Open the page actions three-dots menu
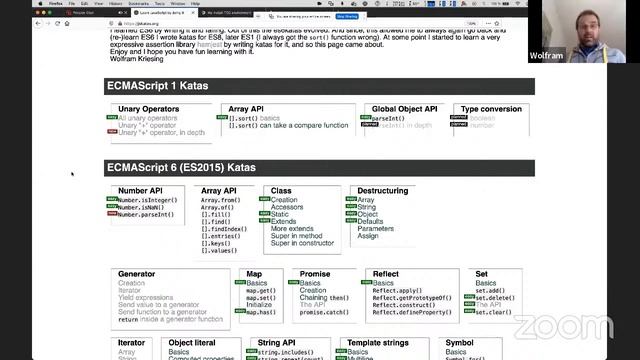This screenshot has height=360, width=640. (488, 24)
